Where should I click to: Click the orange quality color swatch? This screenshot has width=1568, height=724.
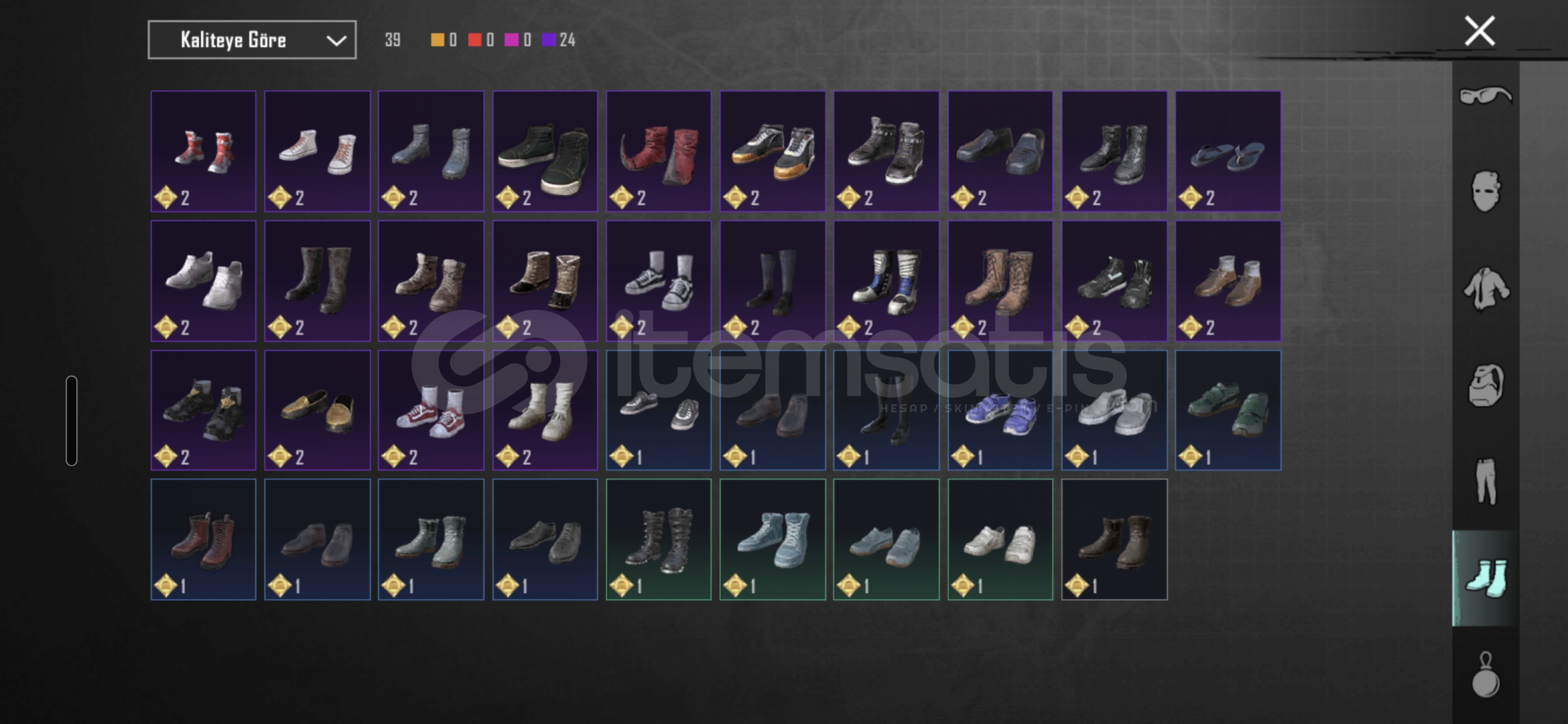point(437,40)
